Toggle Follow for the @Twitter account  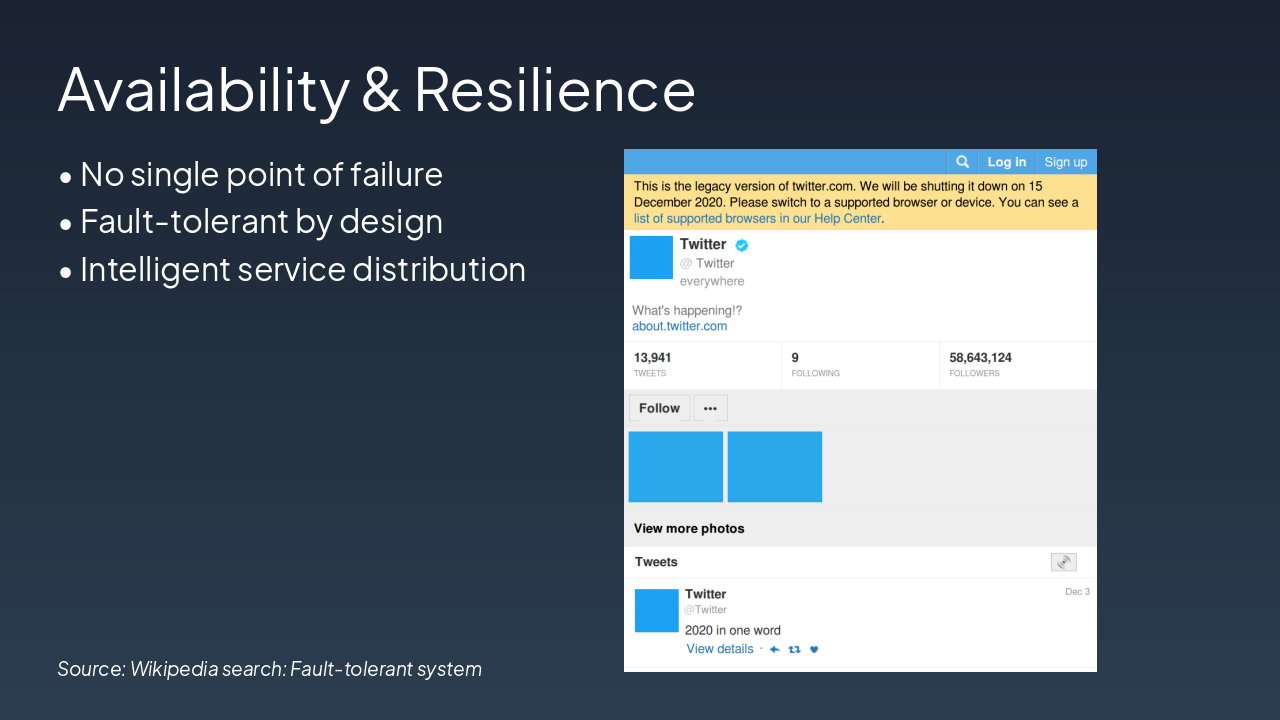pos(658,407)
